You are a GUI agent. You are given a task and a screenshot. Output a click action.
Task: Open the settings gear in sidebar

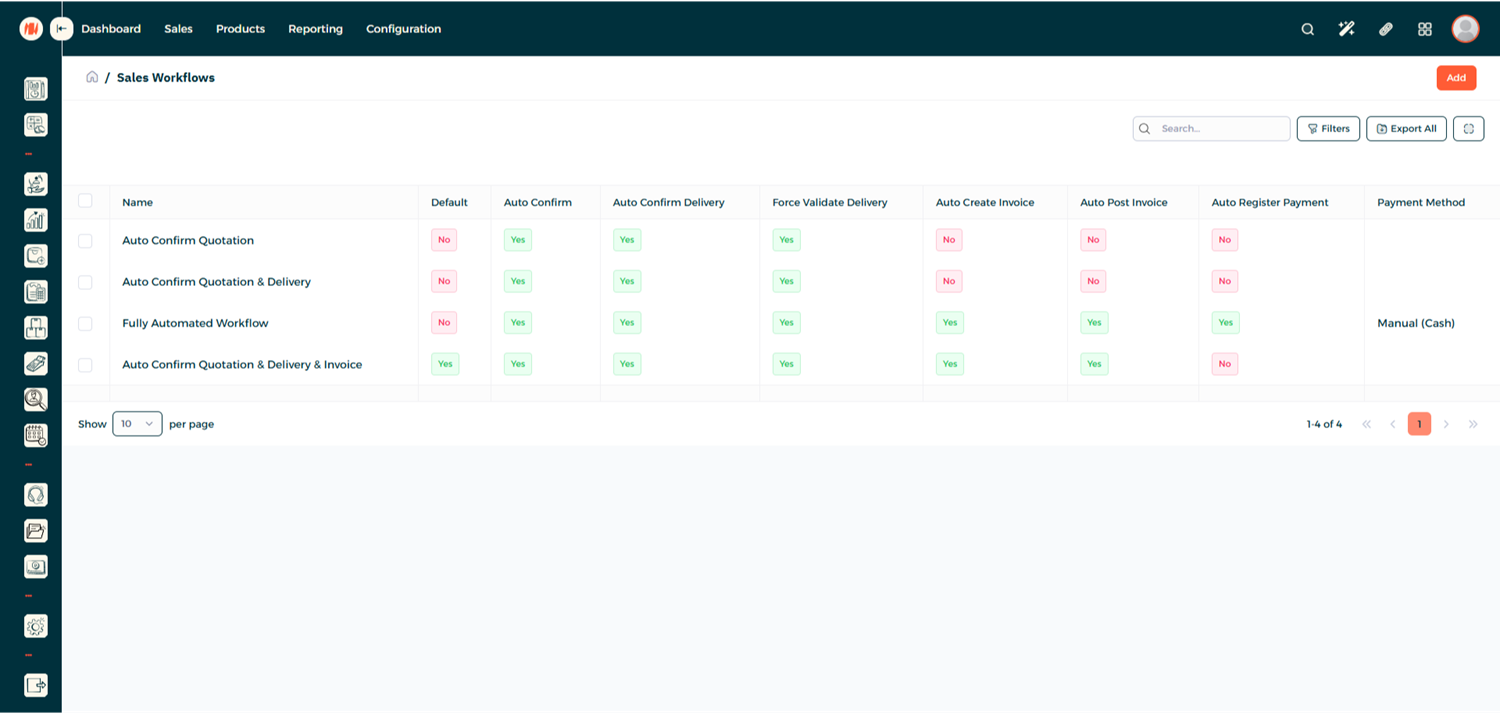click(36, 627)
